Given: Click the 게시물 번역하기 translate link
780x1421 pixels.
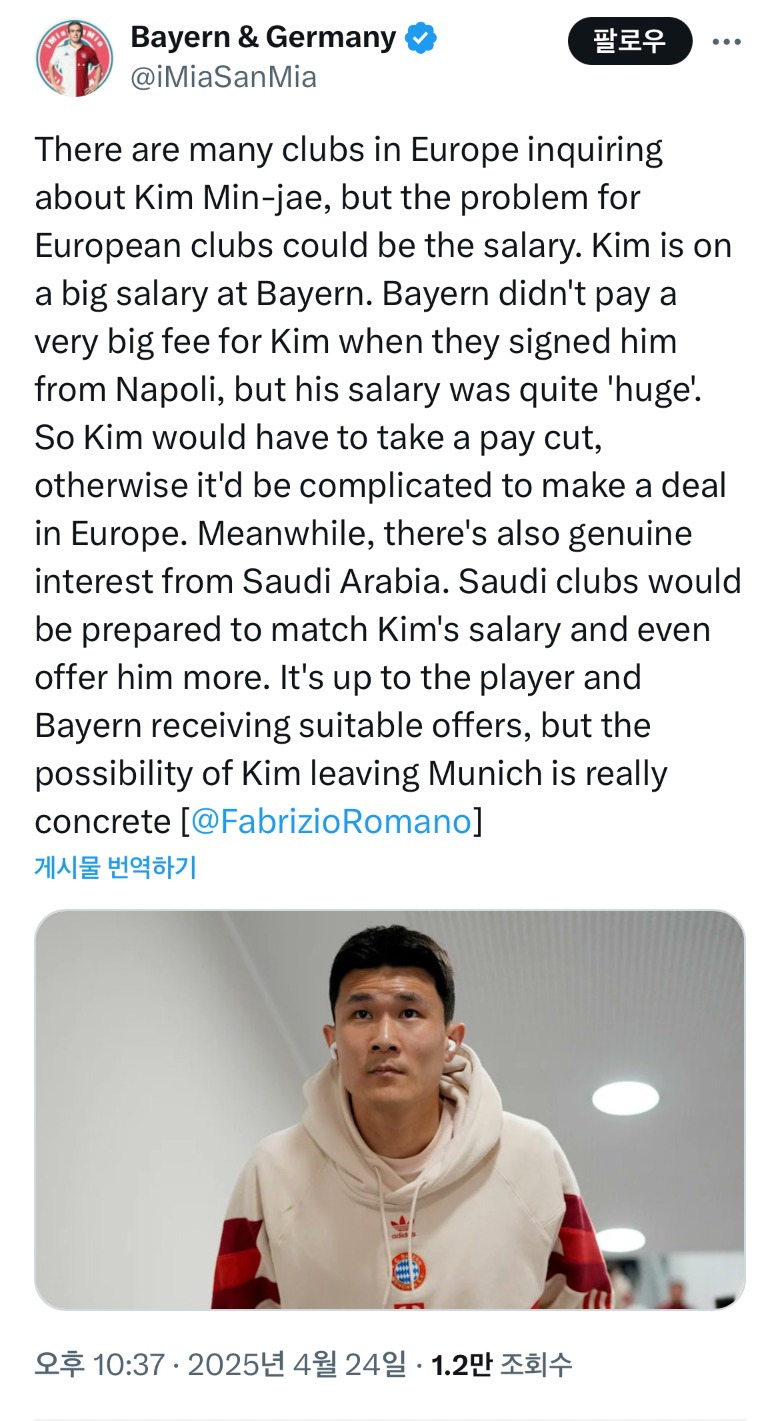Looking at the screenshot, I should coord(115,866).
